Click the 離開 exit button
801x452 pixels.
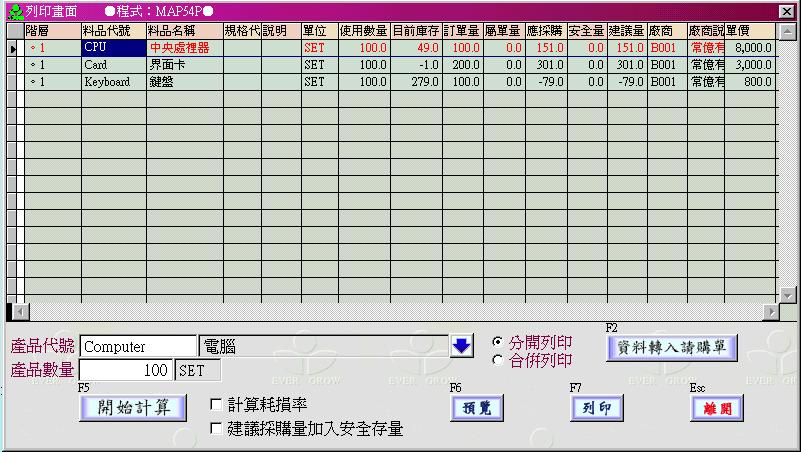tap(717, 408)
